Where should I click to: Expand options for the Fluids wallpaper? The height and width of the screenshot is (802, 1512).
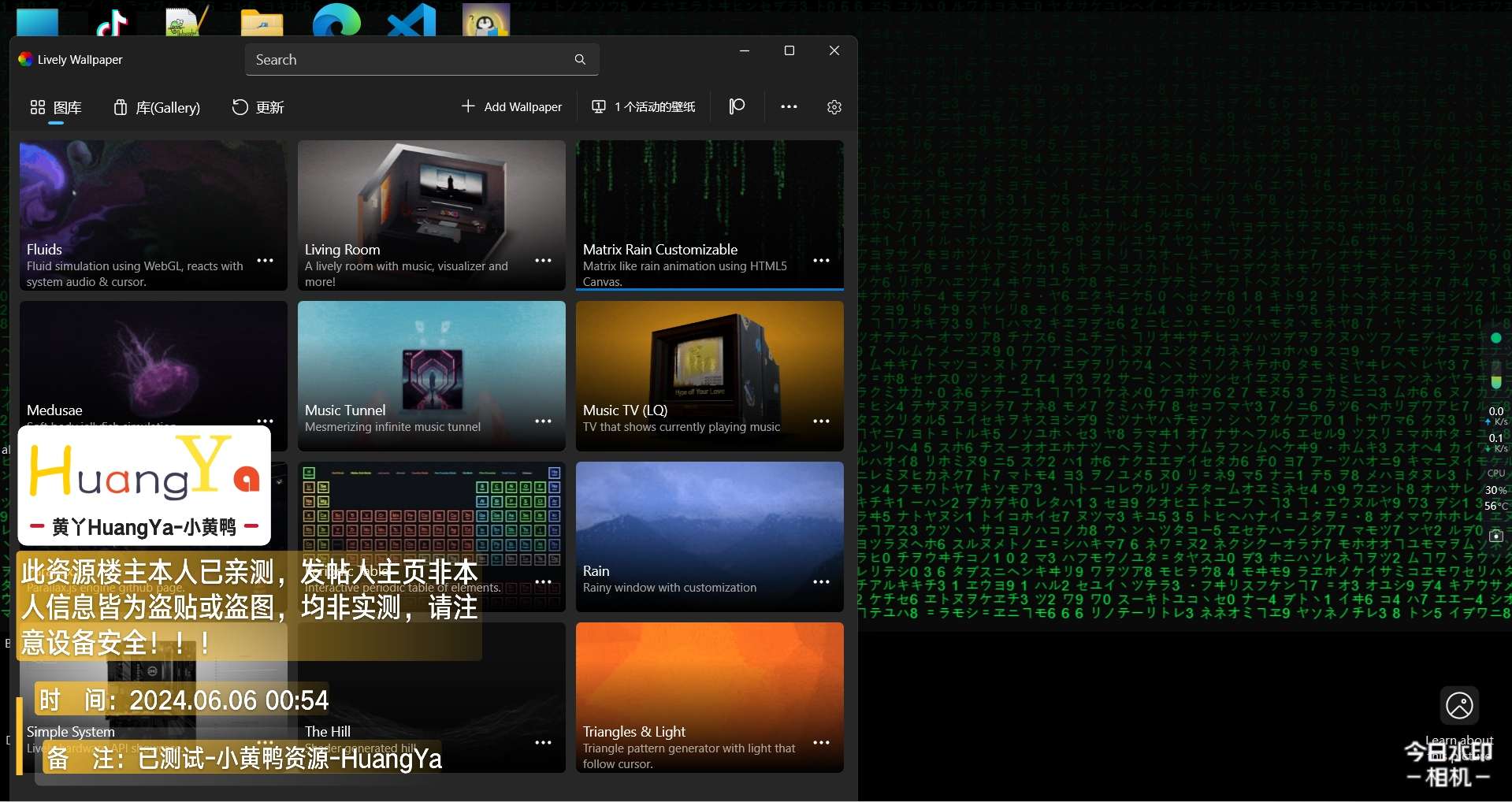[x=266, y=261]
